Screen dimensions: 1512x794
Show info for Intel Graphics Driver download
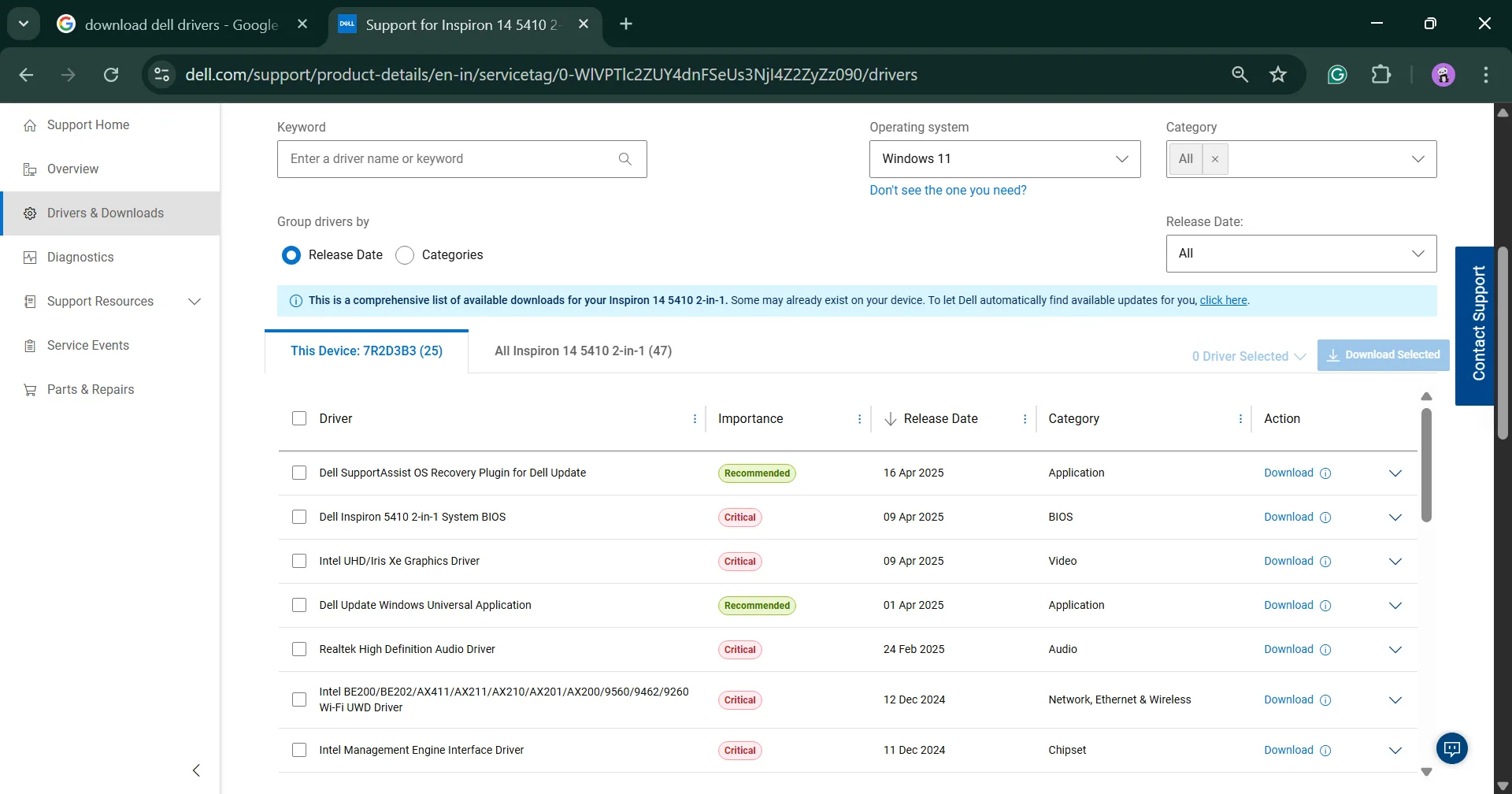(x=1325, y=562)
